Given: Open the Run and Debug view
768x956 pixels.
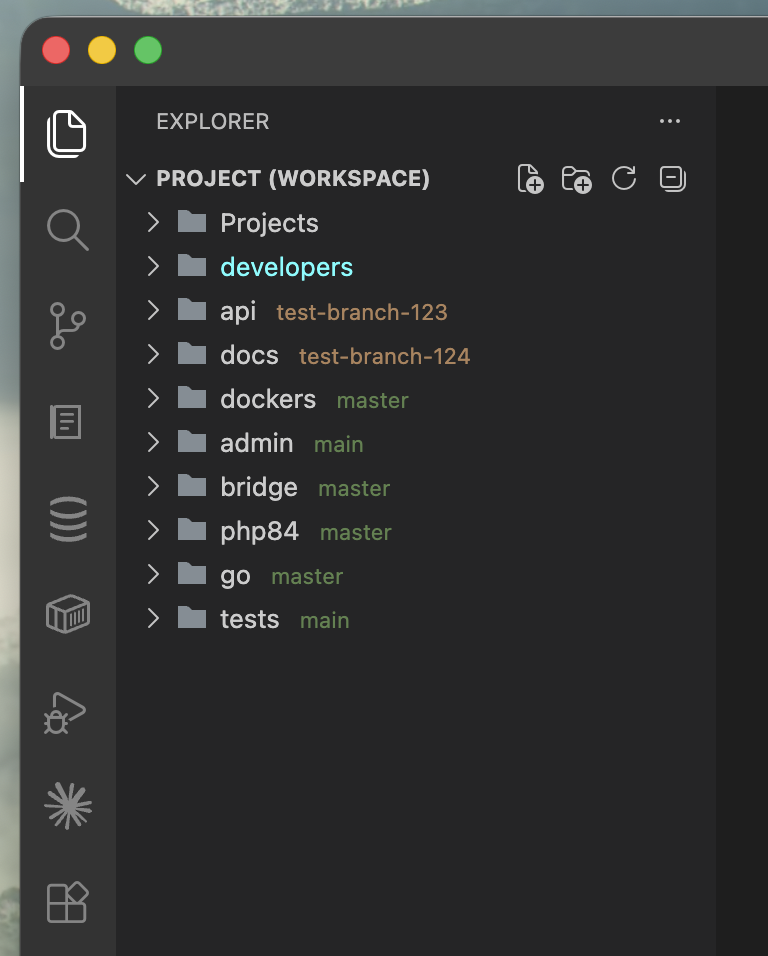Looking at the screenshot, I should pos(65,713).
